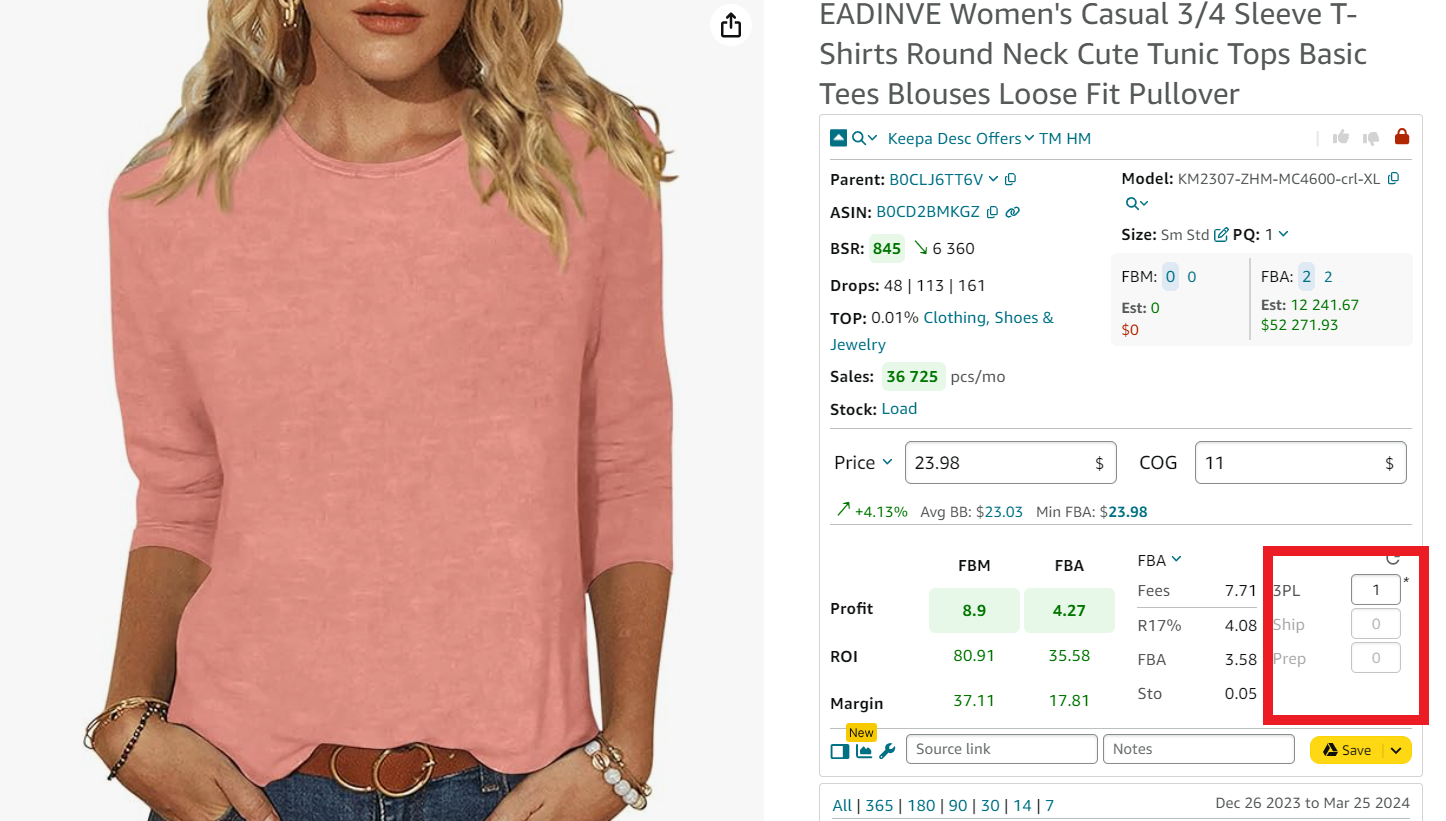Viewport: 1446px width, 821px height.
Task: Click the thumbs up icon
Action: coord(1341,138)
